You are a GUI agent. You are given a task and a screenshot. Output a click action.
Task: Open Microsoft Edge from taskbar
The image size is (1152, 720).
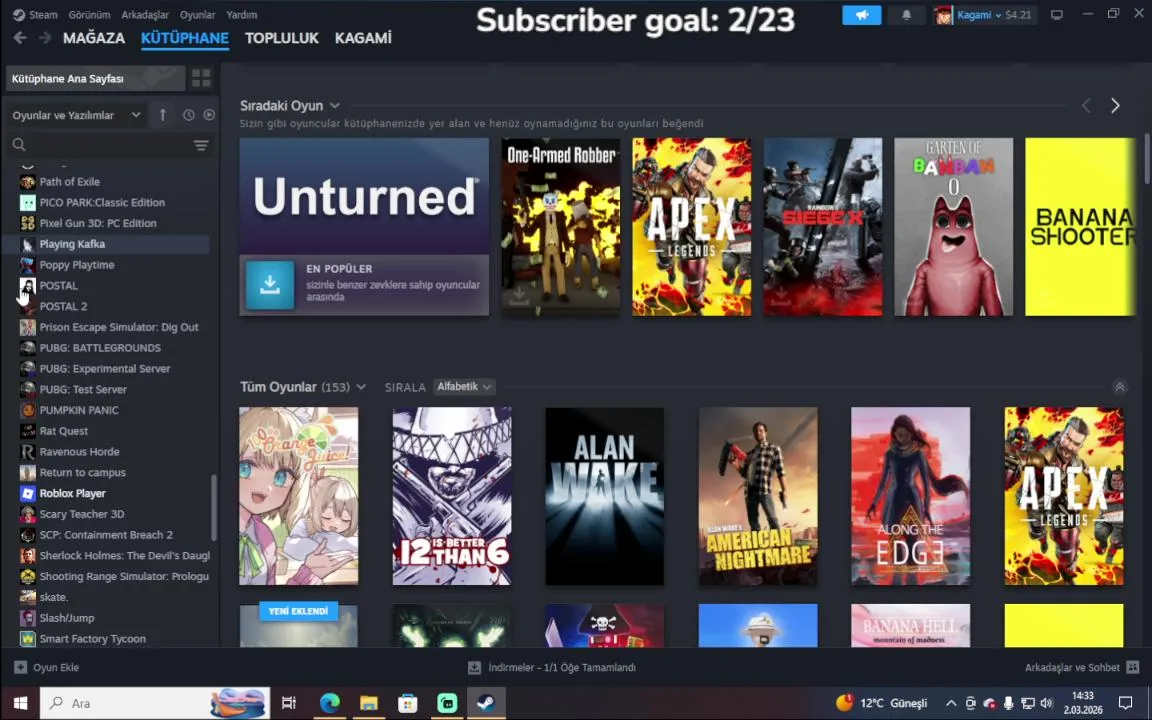click(x=330, y=703)
